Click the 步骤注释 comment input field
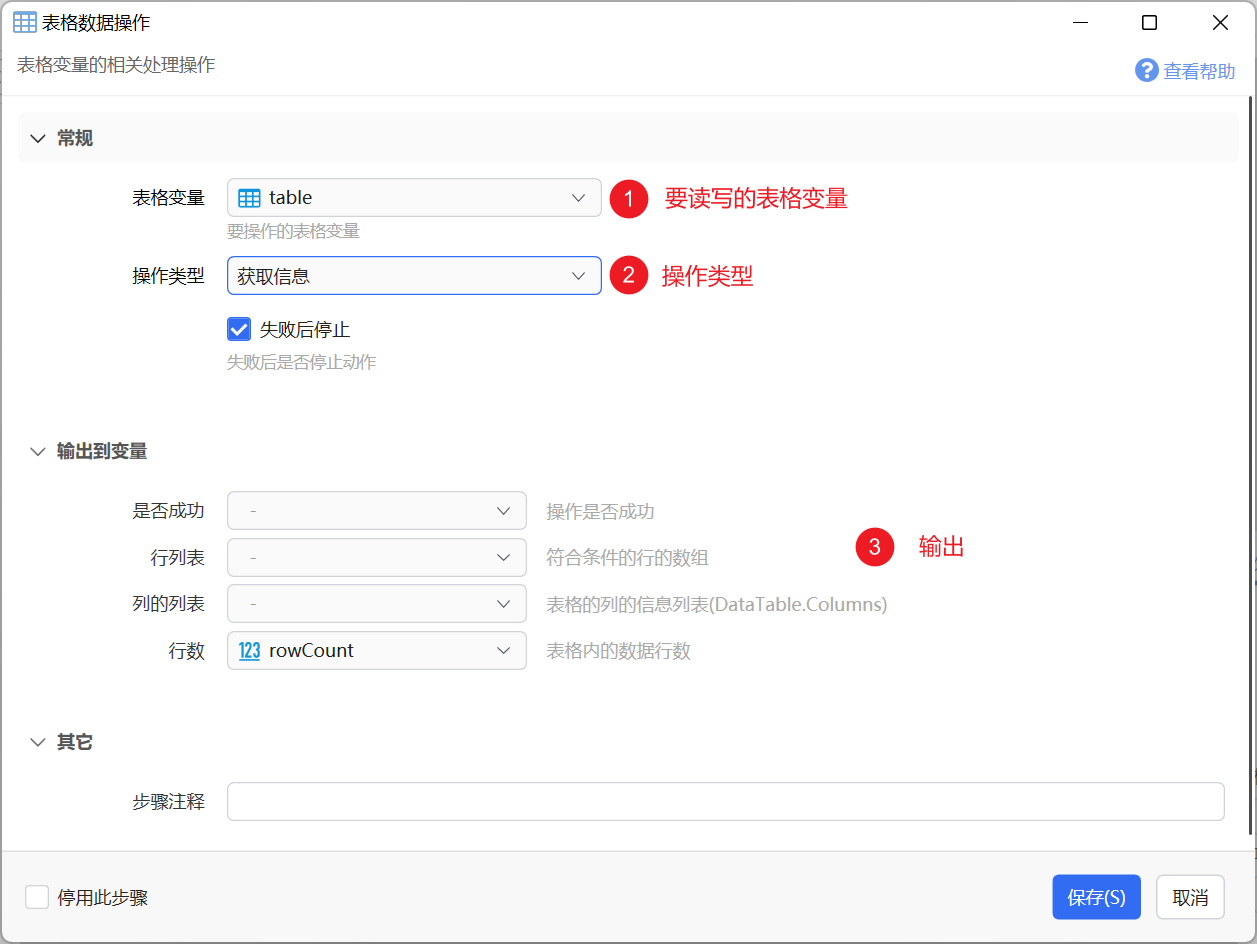The image size is (1257, 944). pyautogui.click(x=726, y=802)
